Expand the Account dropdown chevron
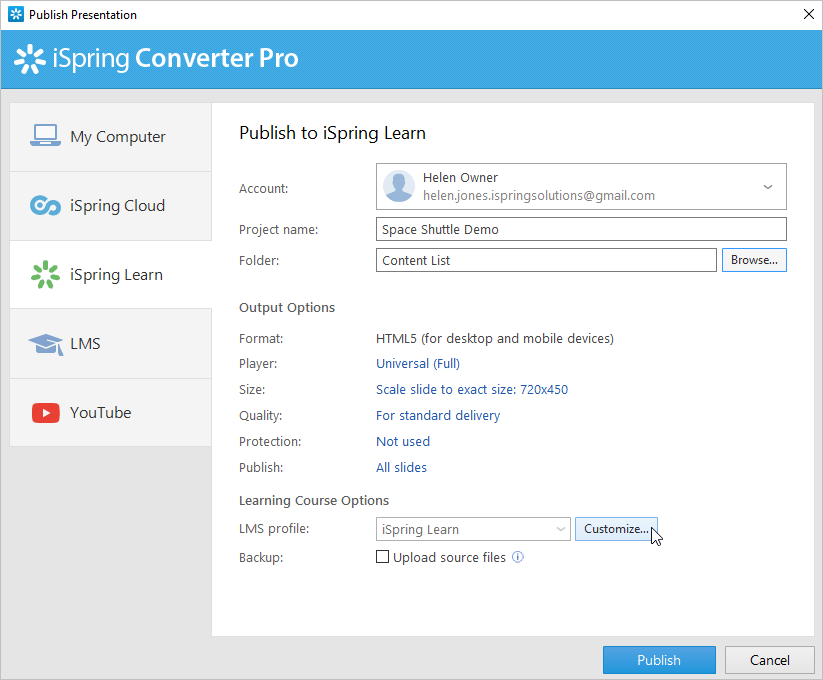 click(767, 187)
